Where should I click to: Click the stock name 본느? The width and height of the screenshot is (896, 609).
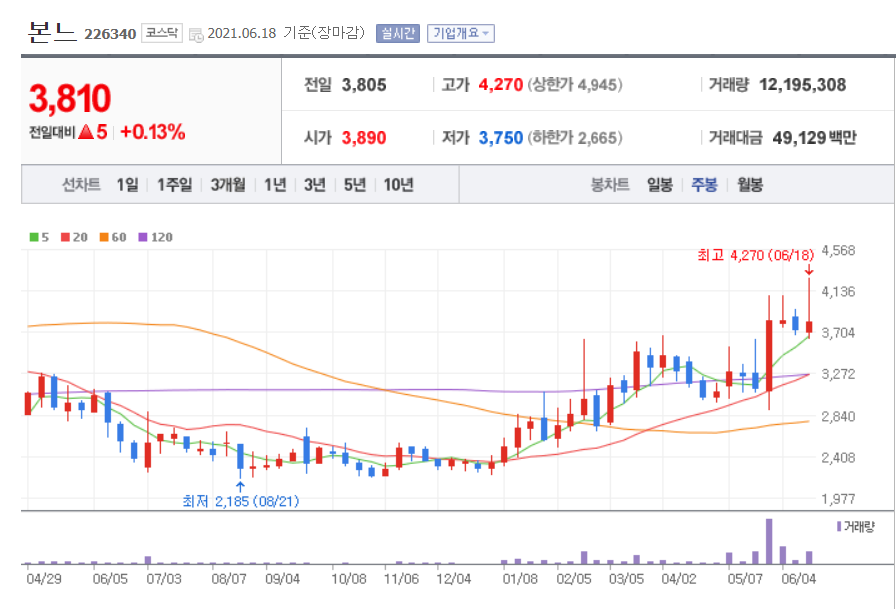tap(51, 33)
